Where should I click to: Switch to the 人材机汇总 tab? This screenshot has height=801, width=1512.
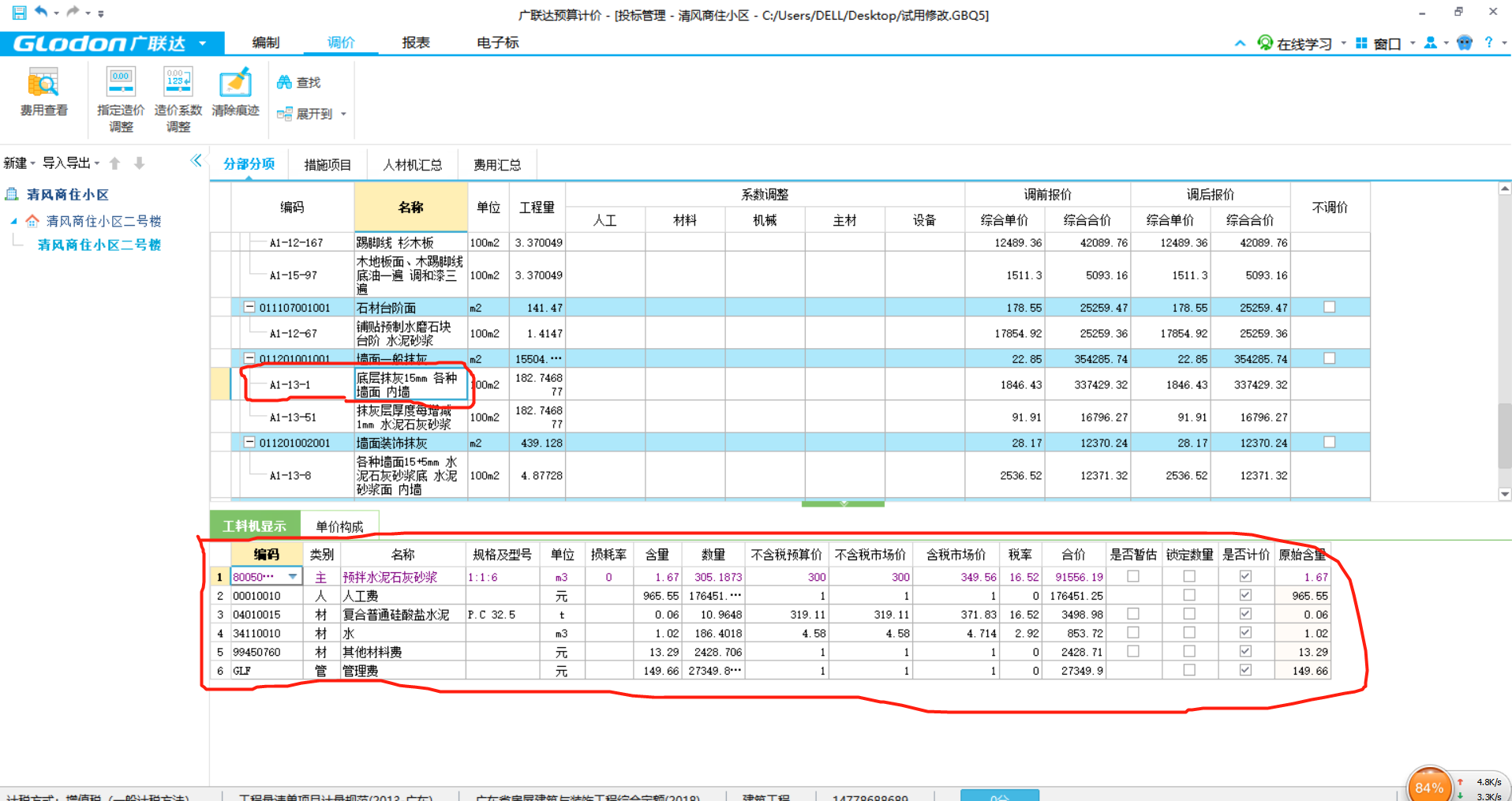(412, 164)
